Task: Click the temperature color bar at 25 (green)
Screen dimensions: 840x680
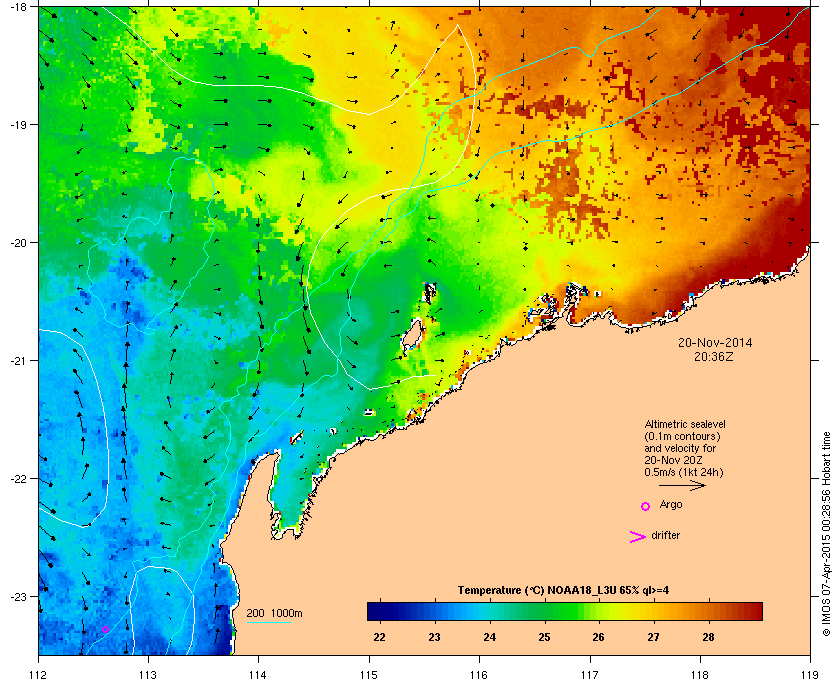Action: (544, 611)
